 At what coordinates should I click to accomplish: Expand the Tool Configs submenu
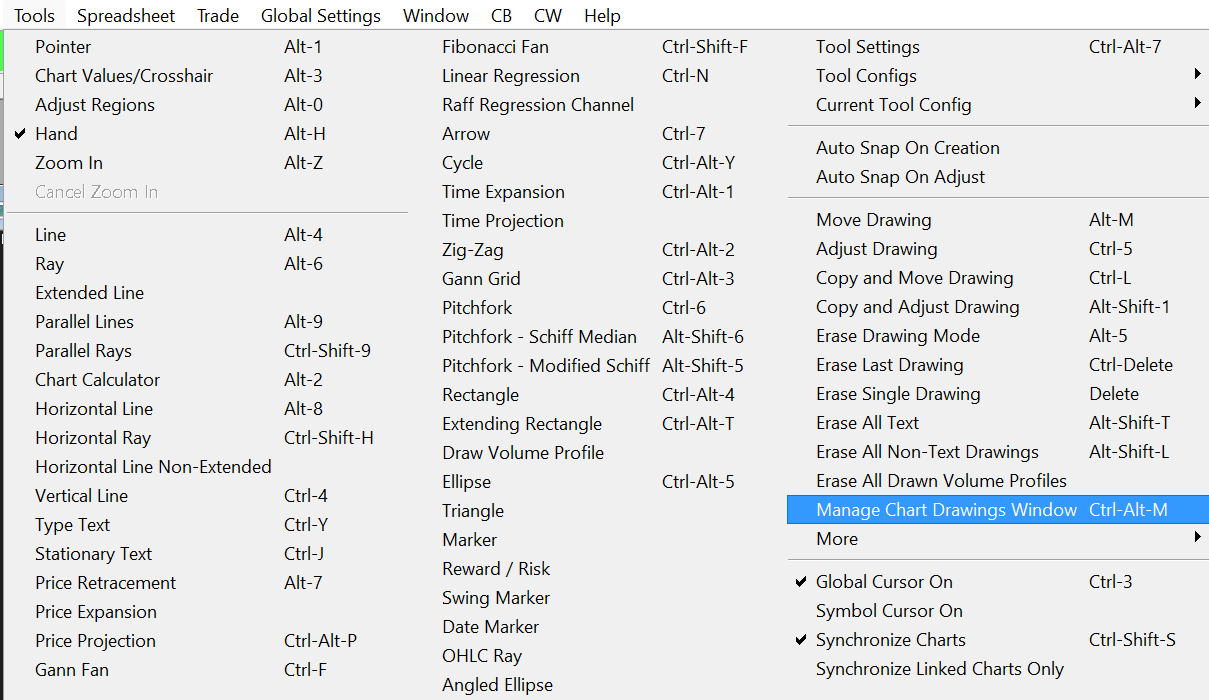[x=866, y=76]
